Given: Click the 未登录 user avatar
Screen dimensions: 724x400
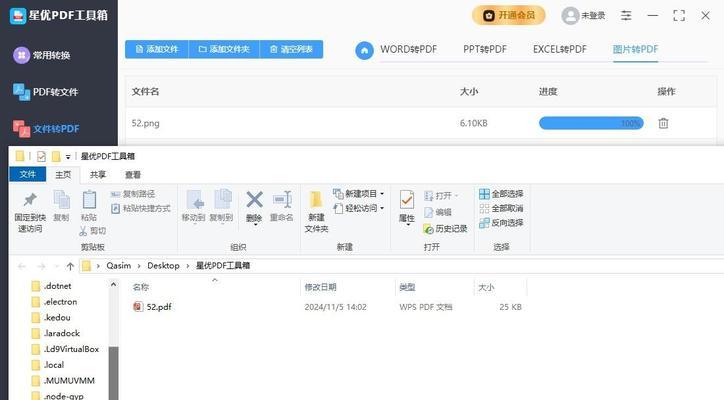Looking at the screenshot, I should pos(570,16).
